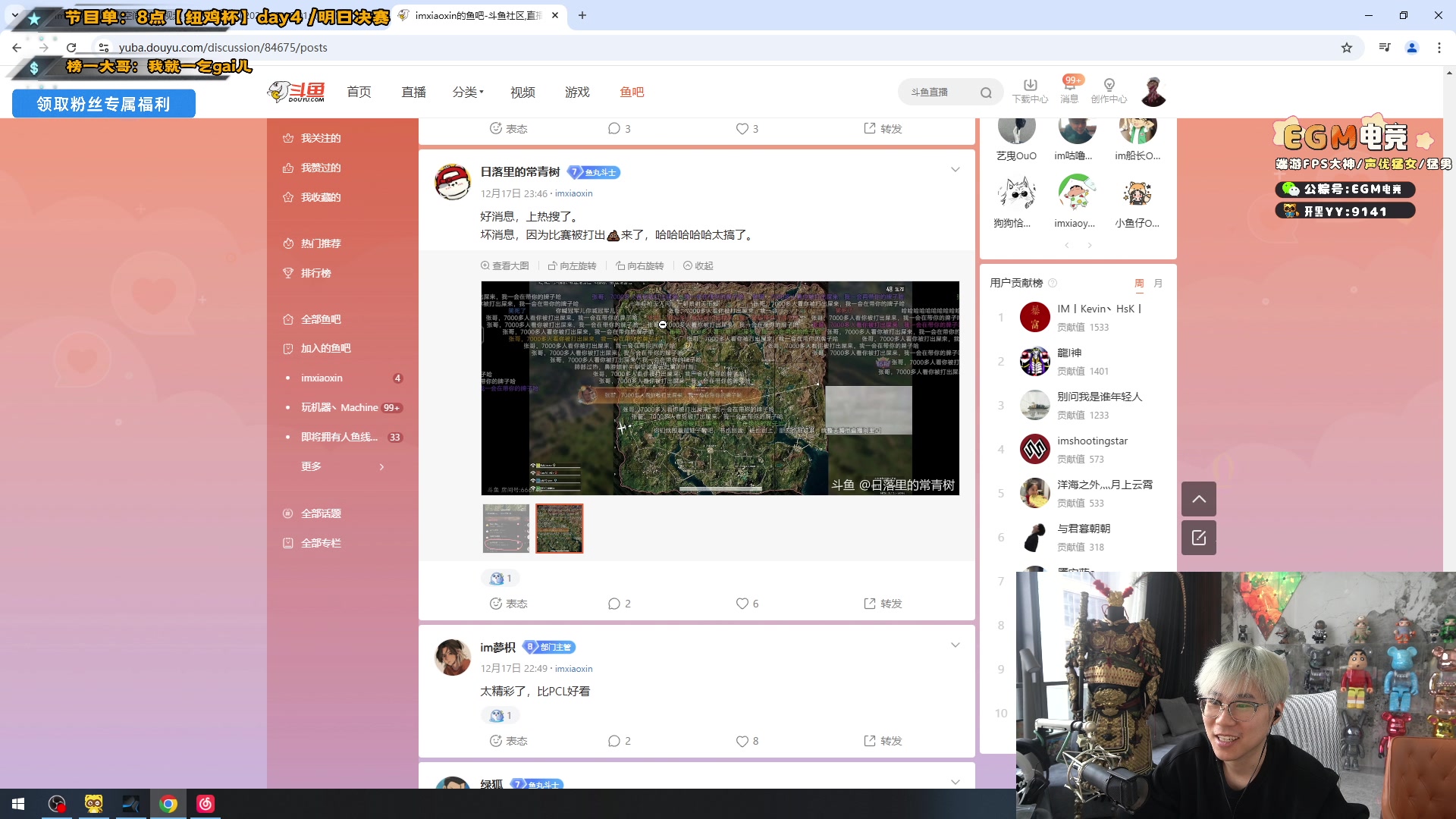Click the back-to-top arrow floating button

coord(1198,499)
